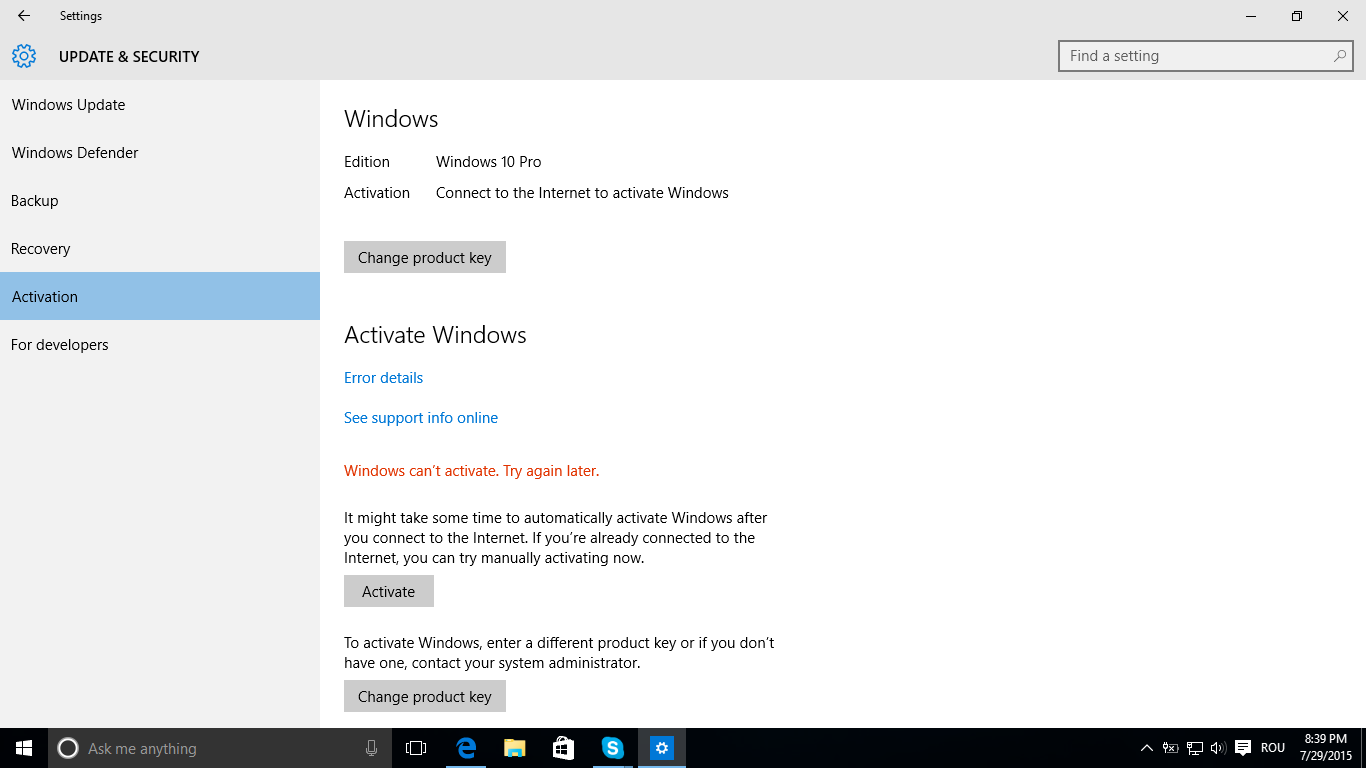The height and width of the screenshot is (768, 1366).
Task: Minimize the Settings window
Action: coord(1251,16)
